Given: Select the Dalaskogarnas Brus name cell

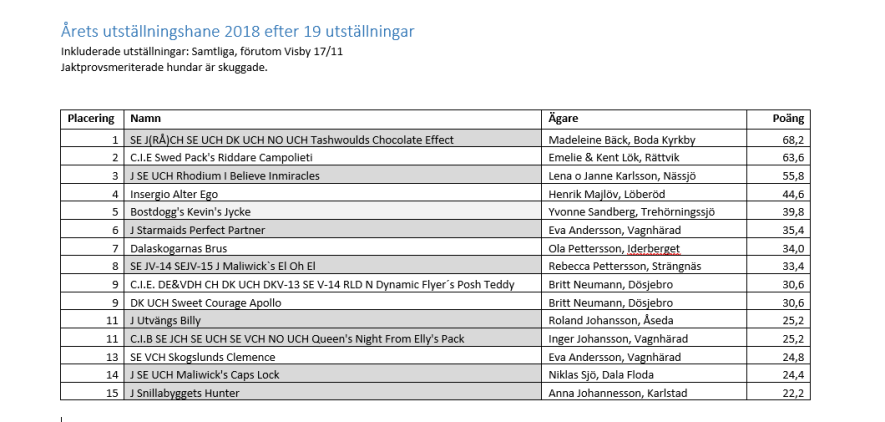Looking at the screenshot, I should 332,248.
